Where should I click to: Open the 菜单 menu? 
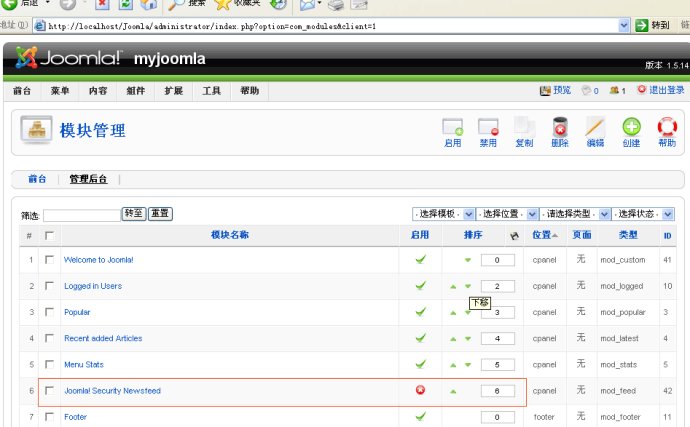60,91
